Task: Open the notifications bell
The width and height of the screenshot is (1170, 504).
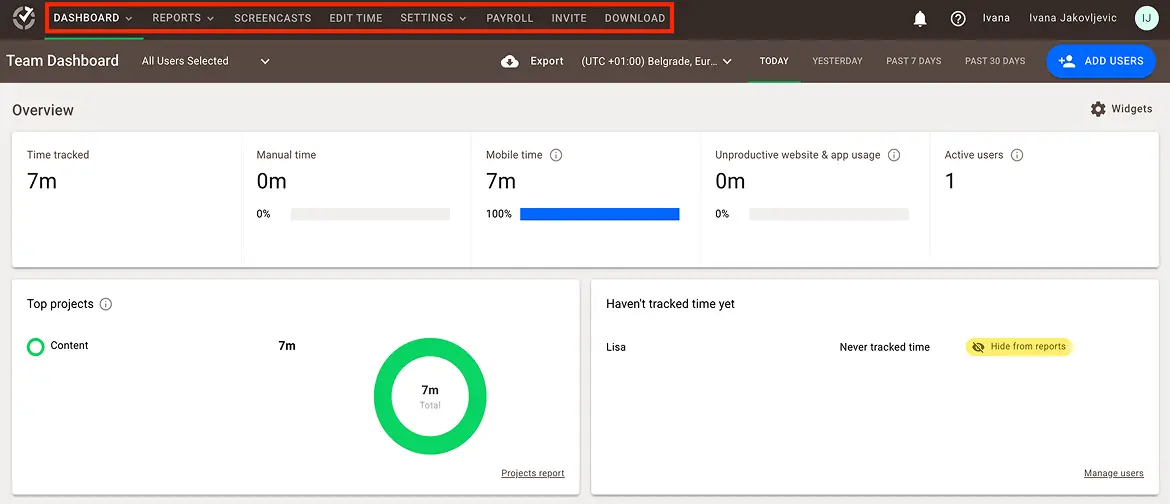Action: pos(920,18)
